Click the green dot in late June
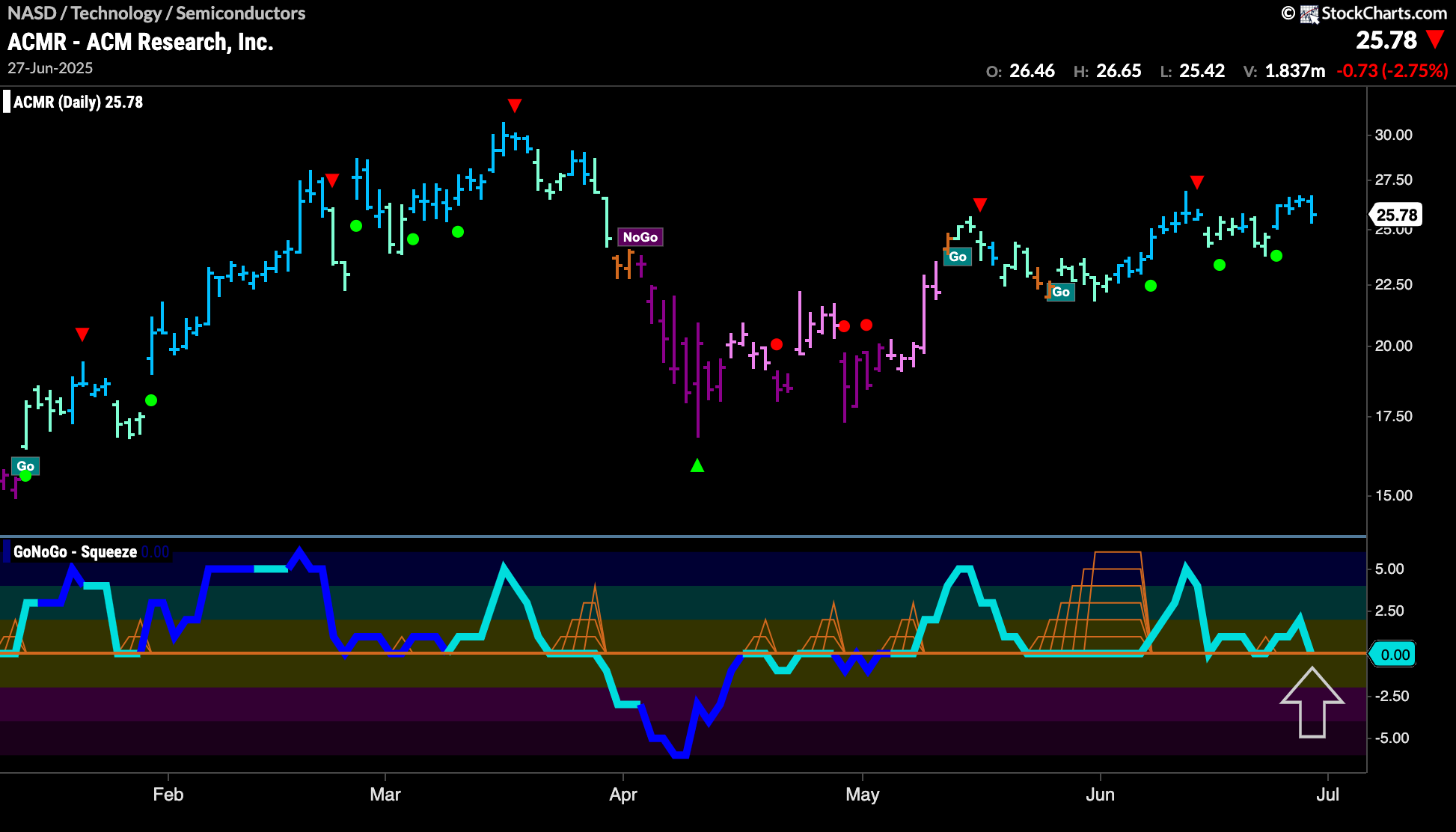The width and height of the screenshot is (1456, 832). 1276,256
